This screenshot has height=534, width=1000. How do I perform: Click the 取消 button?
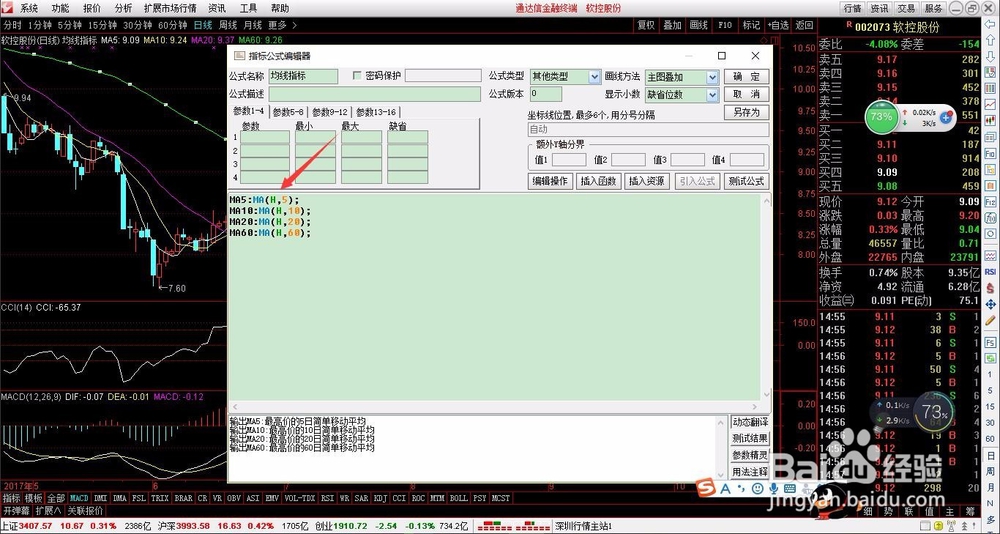click(x=746, y=94)
